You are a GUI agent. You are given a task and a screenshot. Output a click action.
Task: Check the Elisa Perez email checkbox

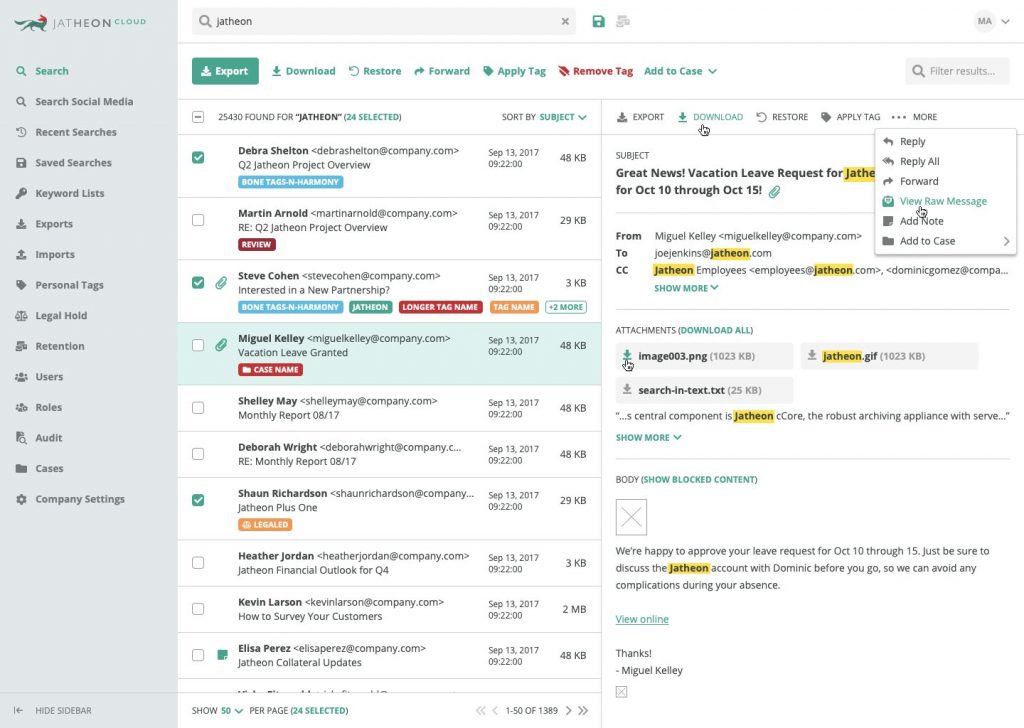coord(198,655)
